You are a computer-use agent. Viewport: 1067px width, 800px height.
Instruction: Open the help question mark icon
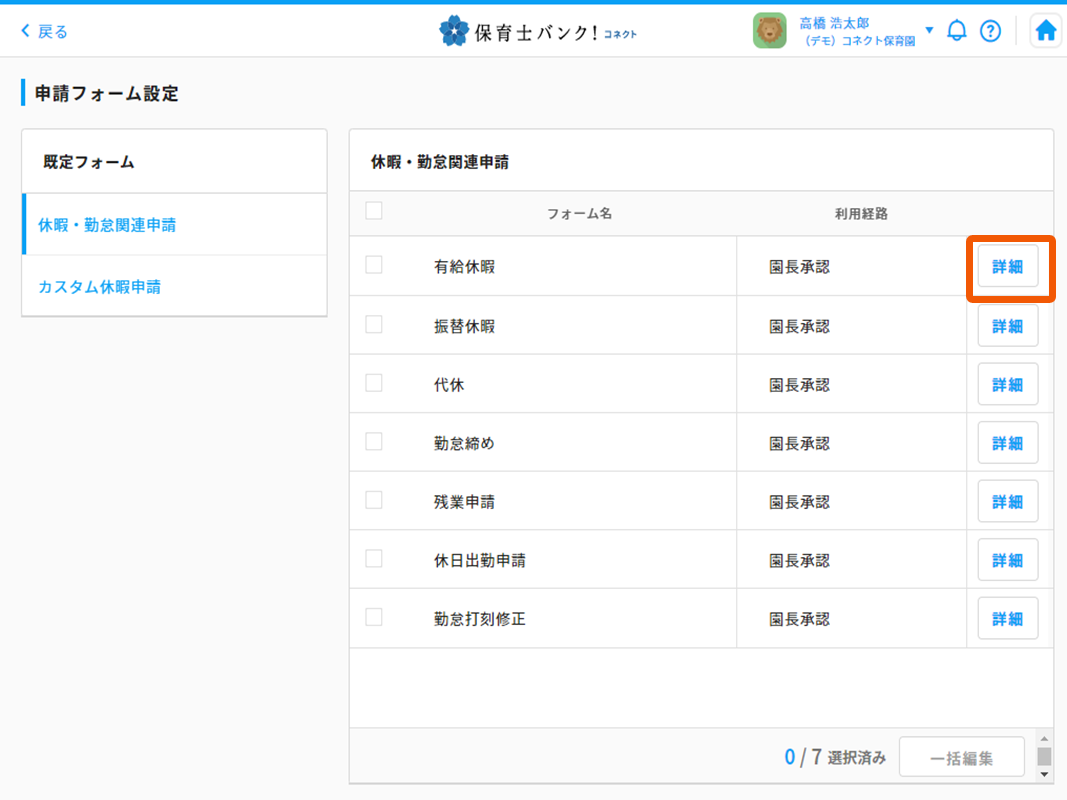(990, 31)
